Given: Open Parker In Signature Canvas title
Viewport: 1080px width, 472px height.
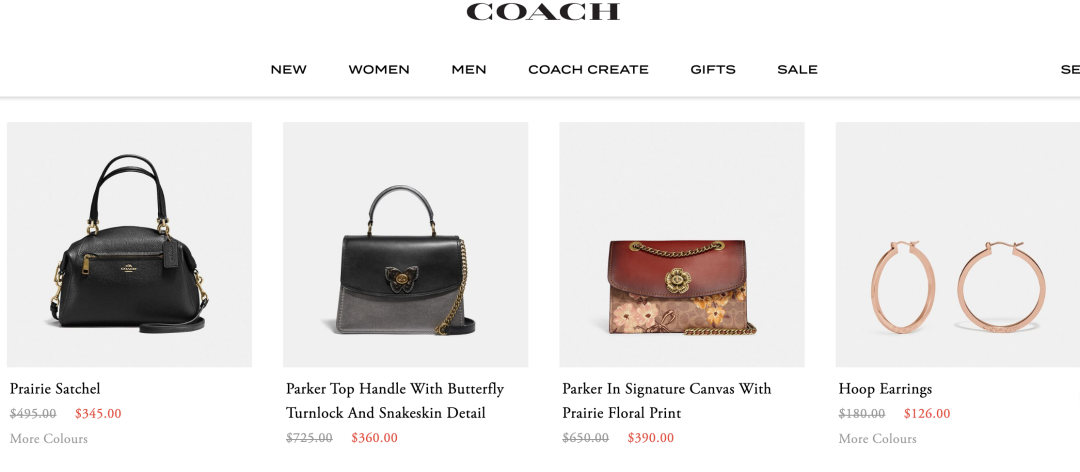Looking at the screenshot, I should [667, 401].
